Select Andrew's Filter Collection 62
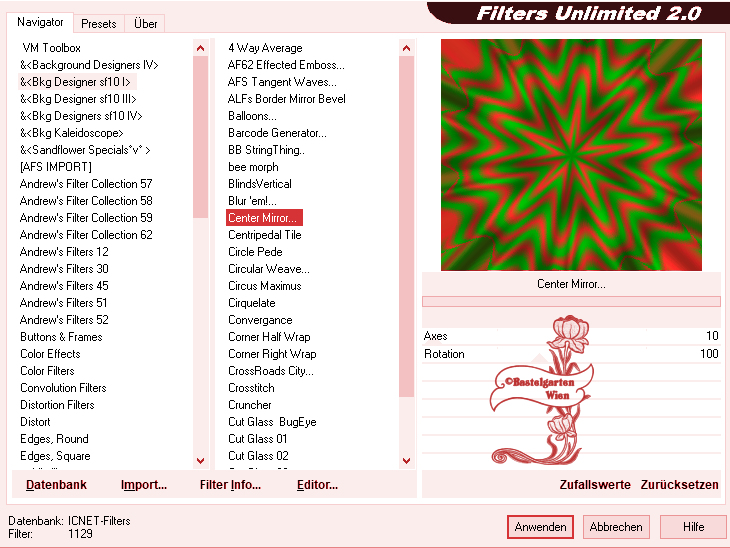 tap(86, 235)
